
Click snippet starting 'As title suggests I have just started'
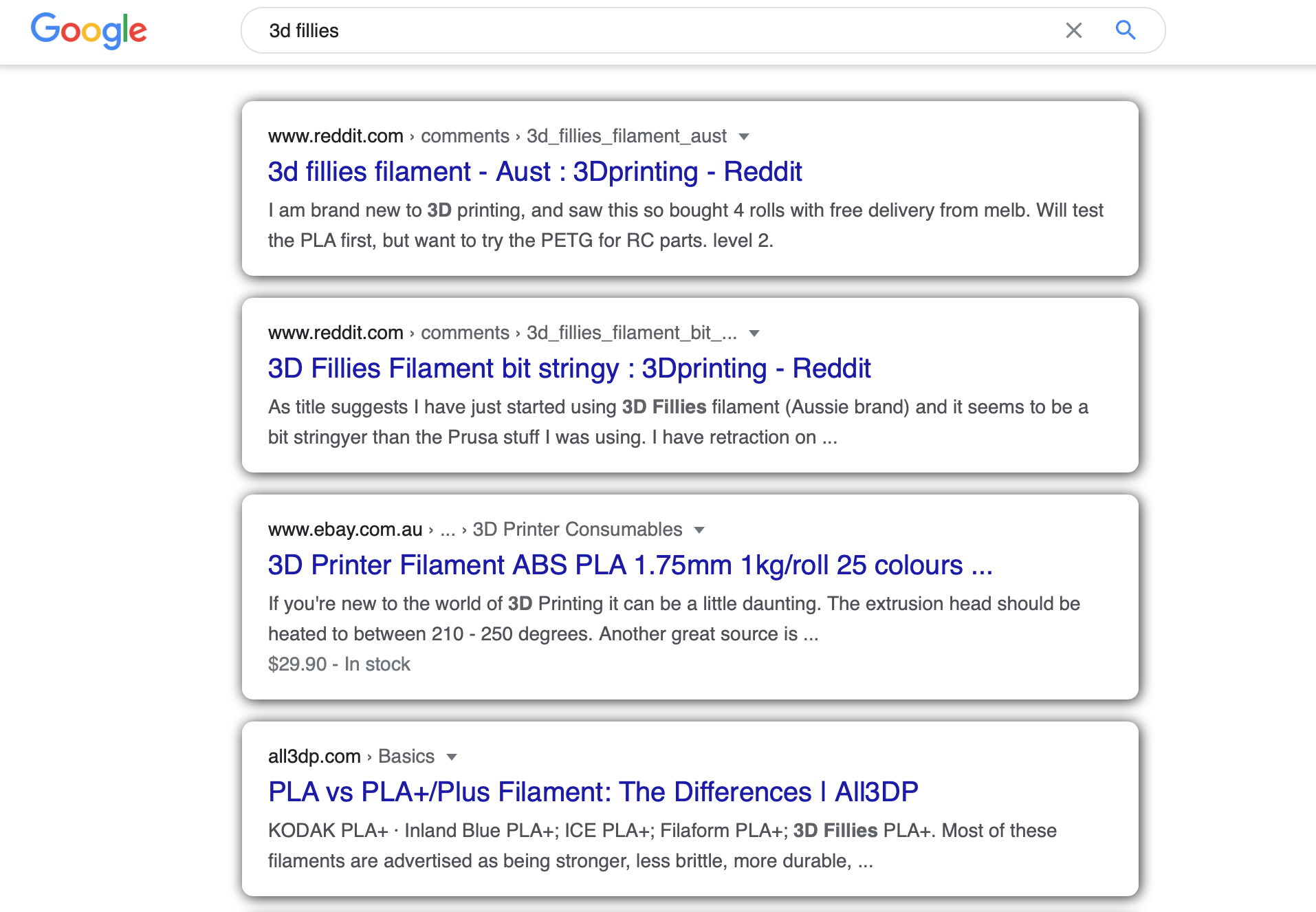click(678, 422)
